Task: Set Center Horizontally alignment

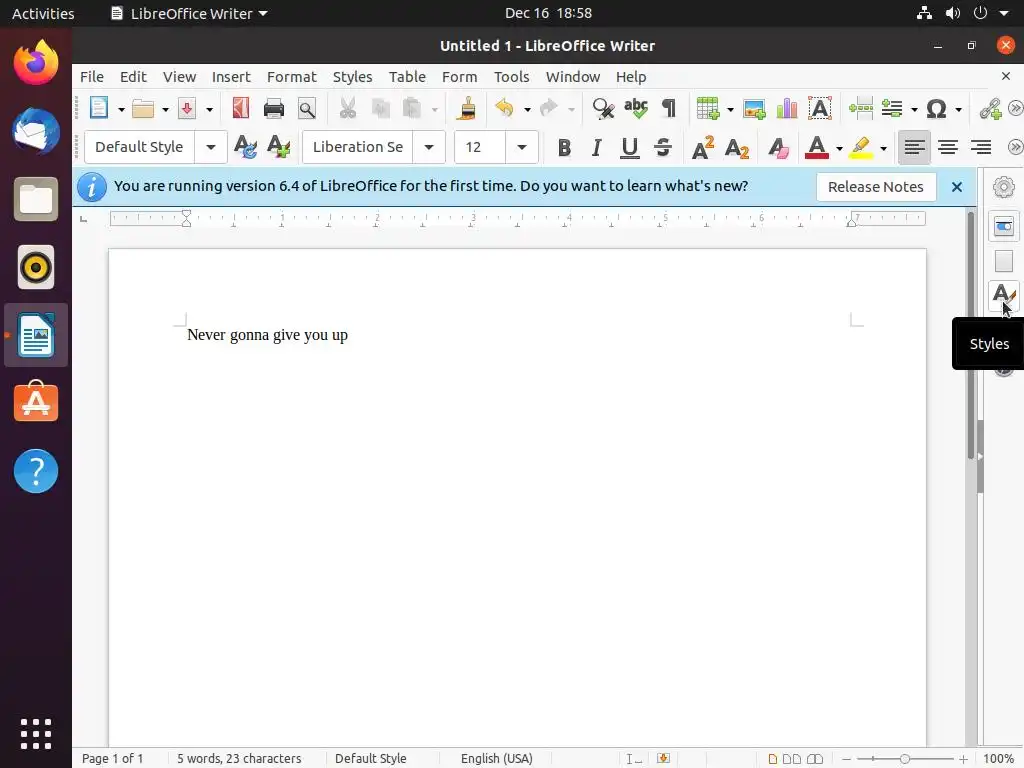Action: [x=948, y=148]
